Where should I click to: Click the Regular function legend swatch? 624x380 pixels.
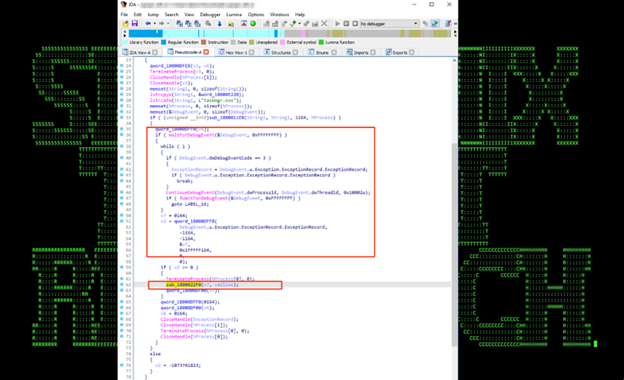(164, 42)
